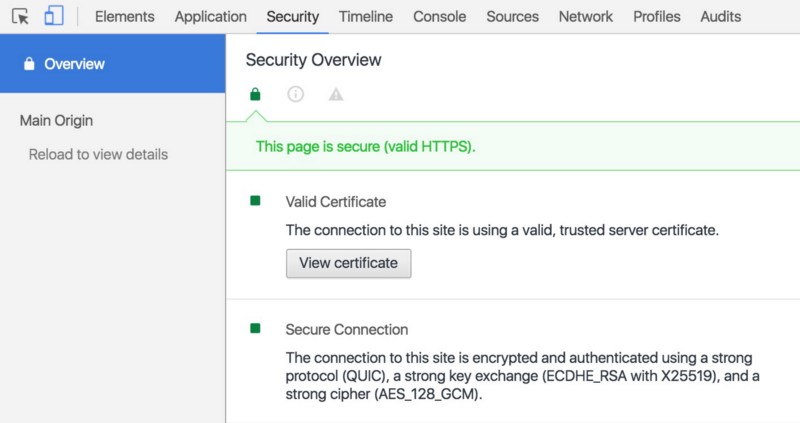Click the green lock icon in Security Overview
The height and width of the screenshot is (423, 800).
click(255, 94)
